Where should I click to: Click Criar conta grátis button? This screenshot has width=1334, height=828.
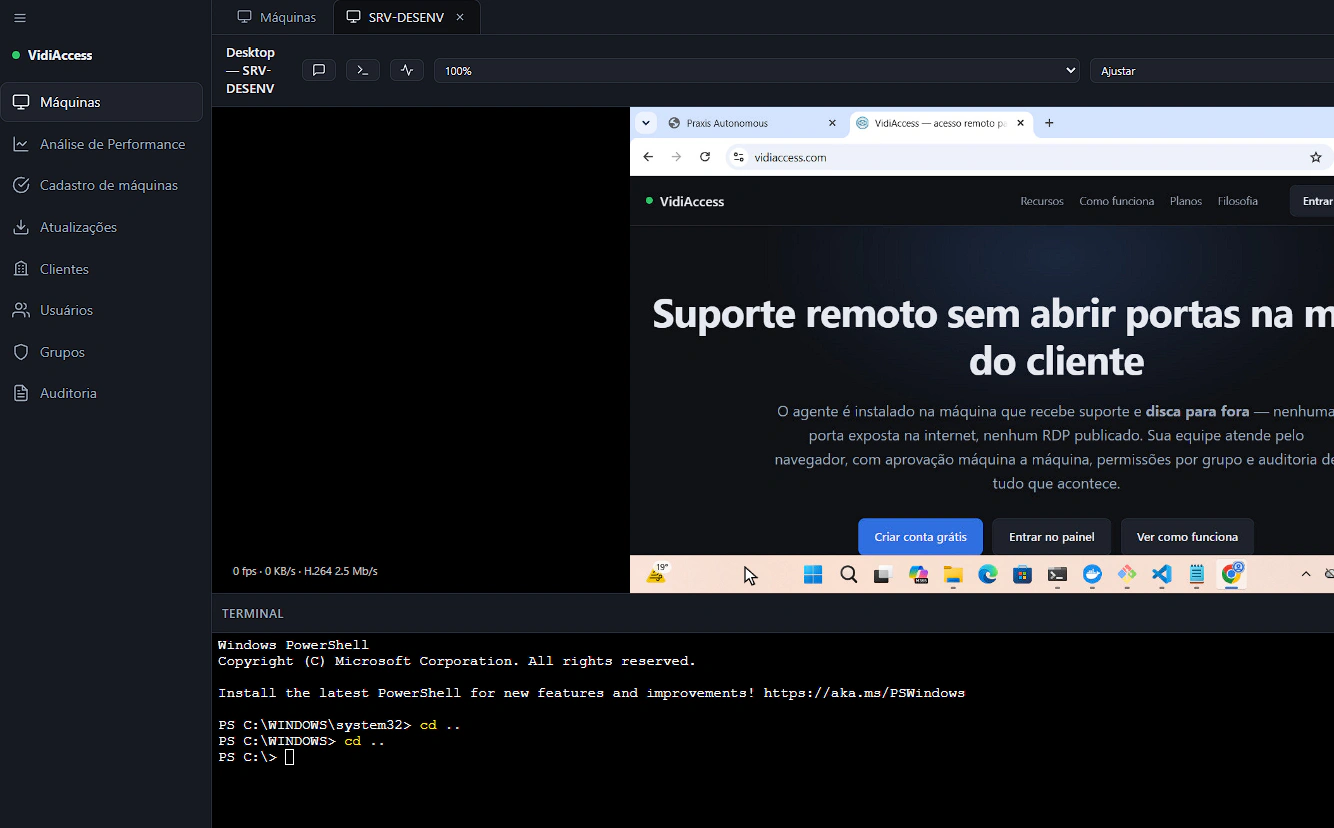click(x=920, y=537)
